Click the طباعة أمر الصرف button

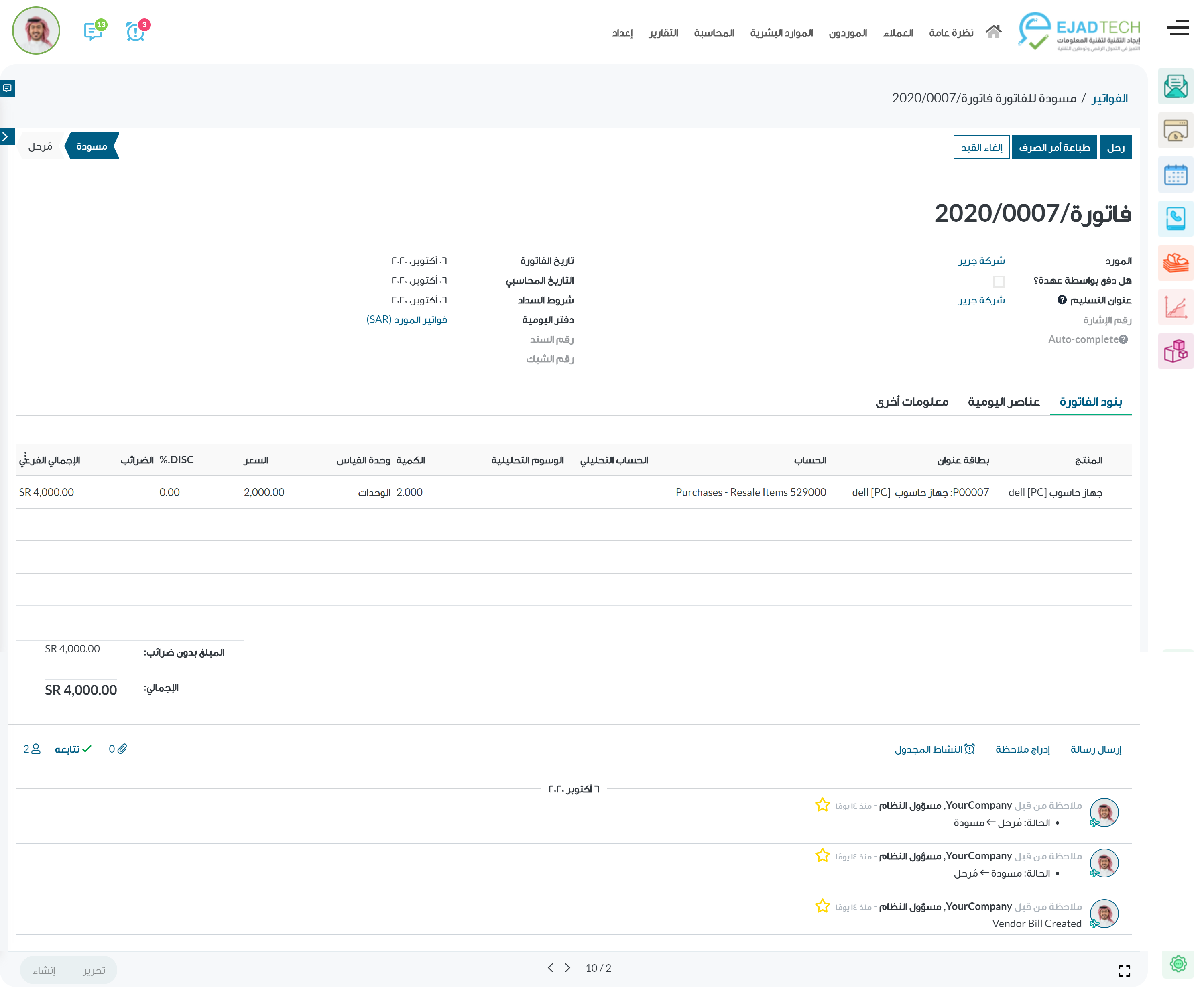[x=1054, y=147]
